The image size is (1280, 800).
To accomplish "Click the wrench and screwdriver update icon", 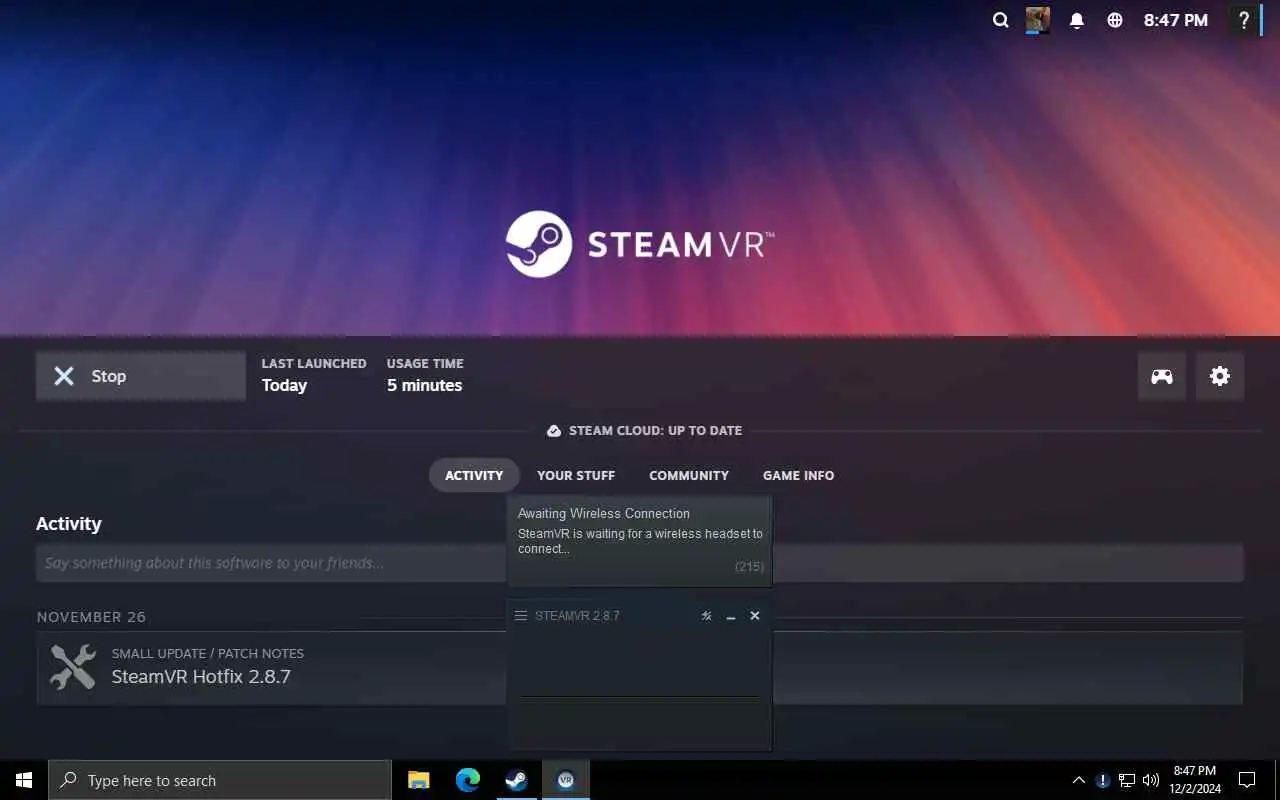I will [73, 667].
